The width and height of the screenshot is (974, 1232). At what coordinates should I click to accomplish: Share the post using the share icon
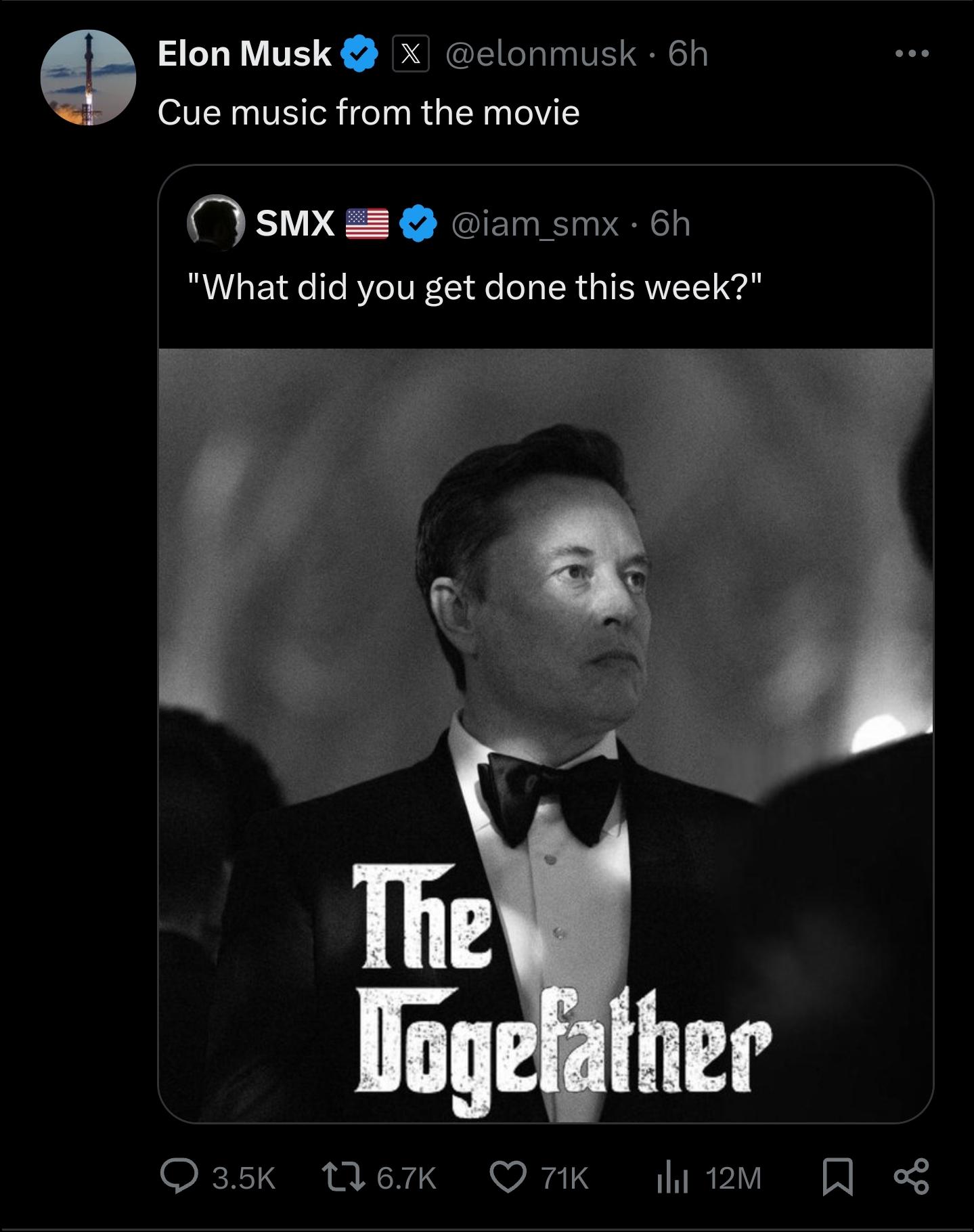(x=911, y=1179)
